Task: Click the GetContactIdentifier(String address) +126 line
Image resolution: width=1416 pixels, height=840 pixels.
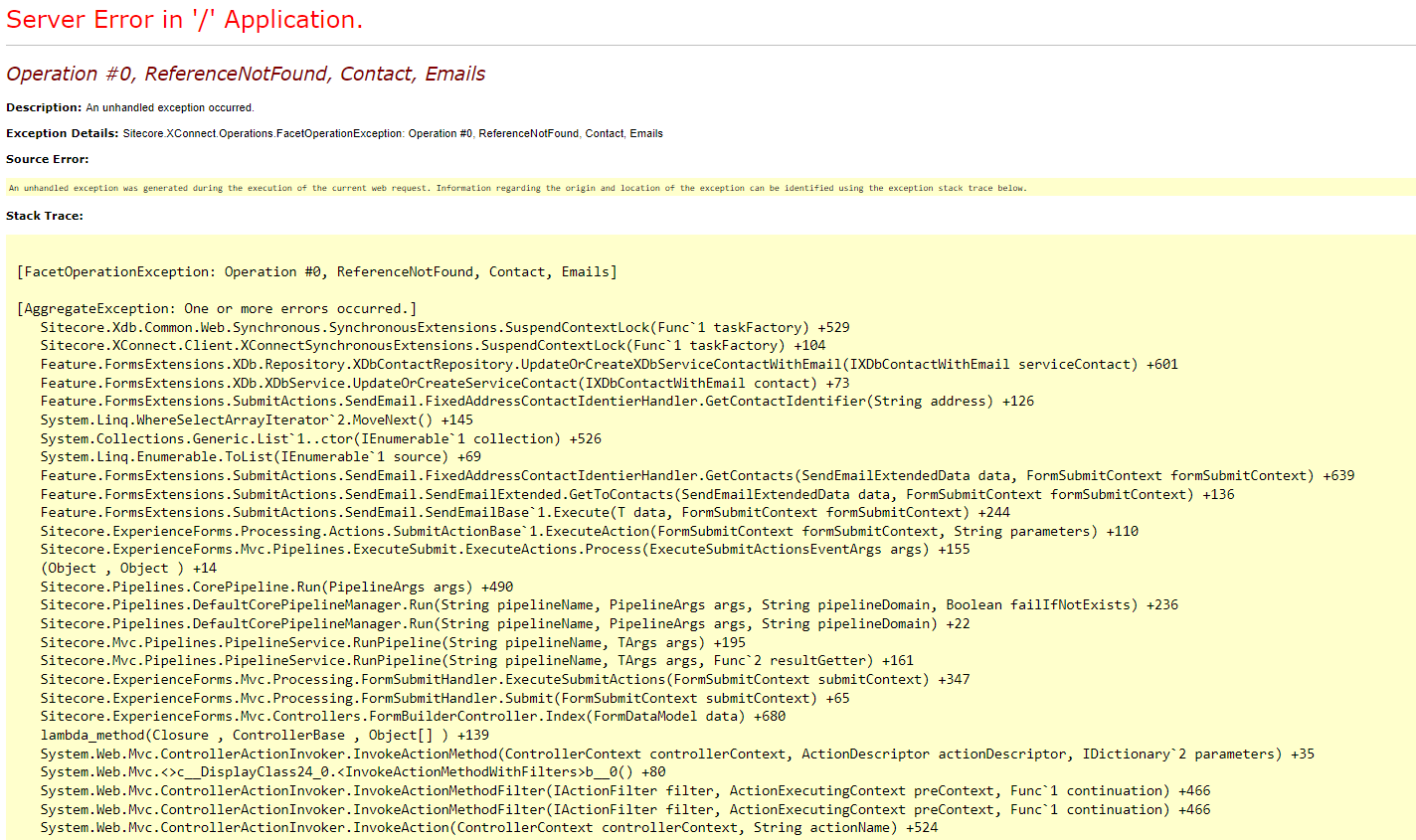Action: [x=537, y=401]
